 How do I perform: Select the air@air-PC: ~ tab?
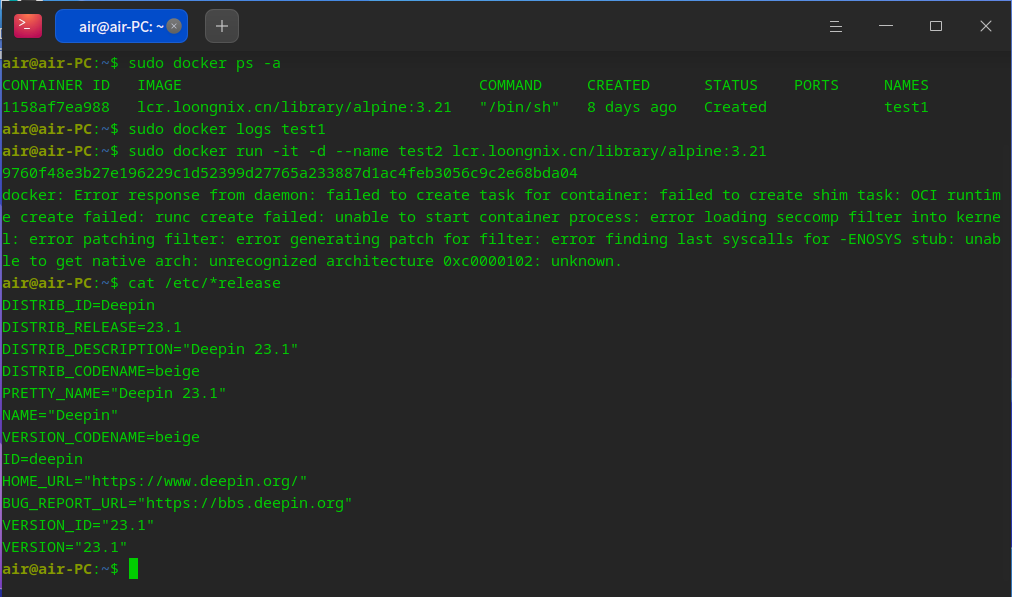[x=121, y=26]
